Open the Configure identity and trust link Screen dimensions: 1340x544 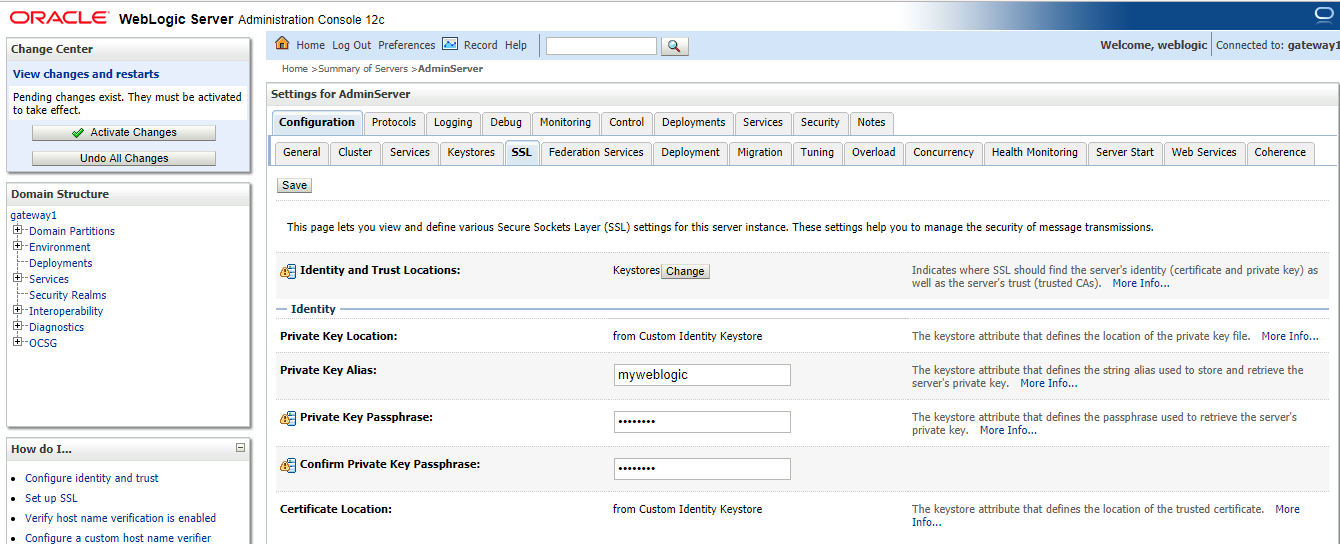click(x=92, y=478)
